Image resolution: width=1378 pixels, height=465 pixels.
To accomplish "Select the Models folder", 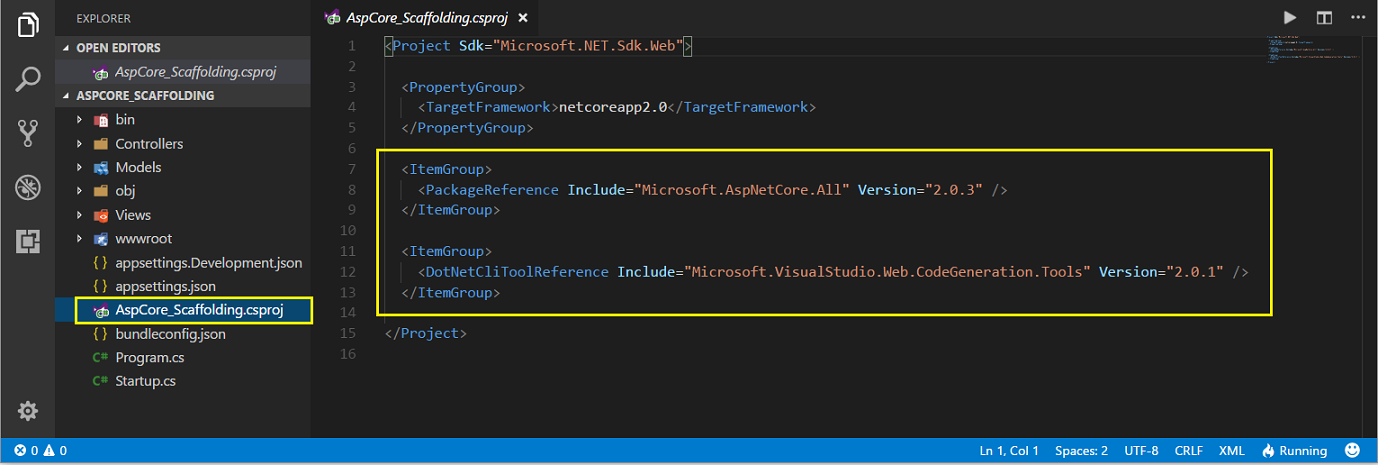I will click(184, 167).
